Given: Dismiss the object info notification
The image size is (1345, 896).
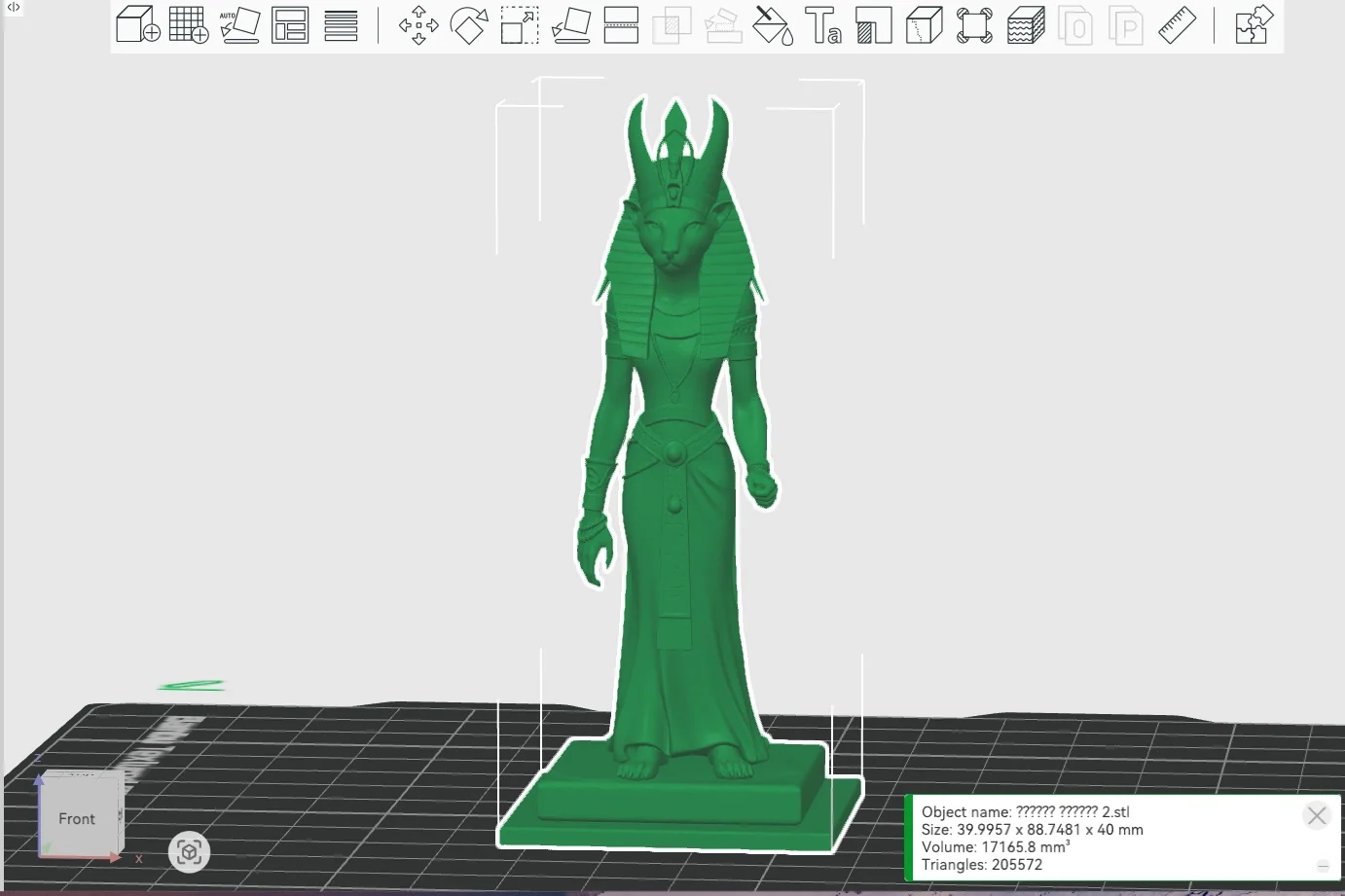Looking at the screenshot, I should point(1317,816).
